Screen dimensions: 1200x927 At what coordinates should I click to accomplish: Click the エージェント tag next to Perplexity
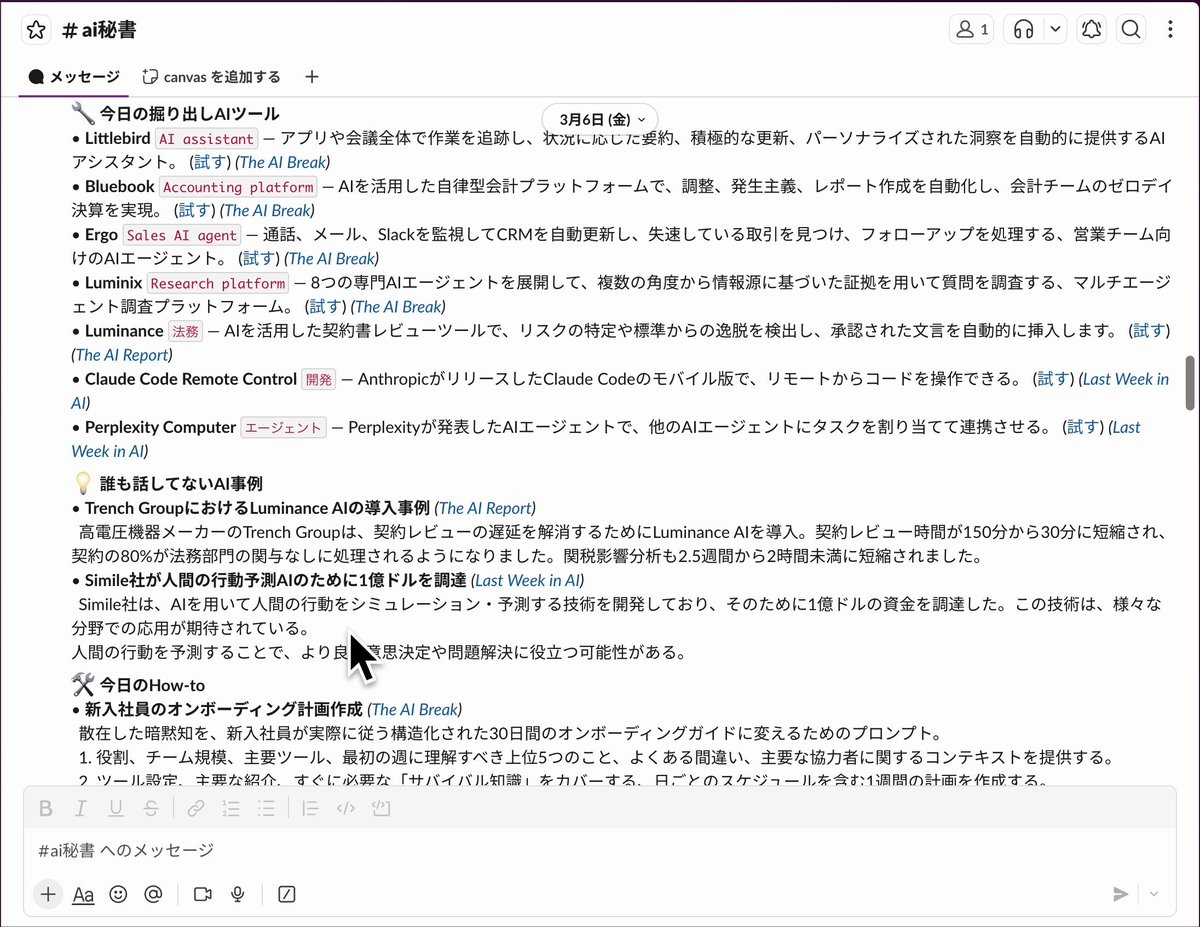(284, 427)
